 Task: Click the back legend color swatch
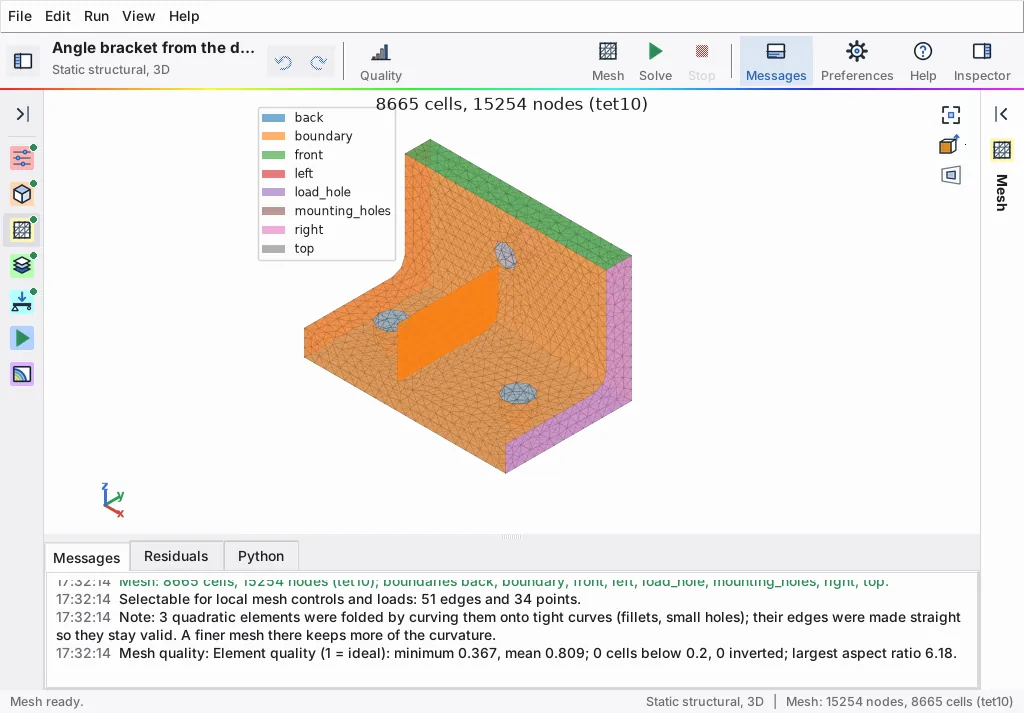(x=274, y=118)
